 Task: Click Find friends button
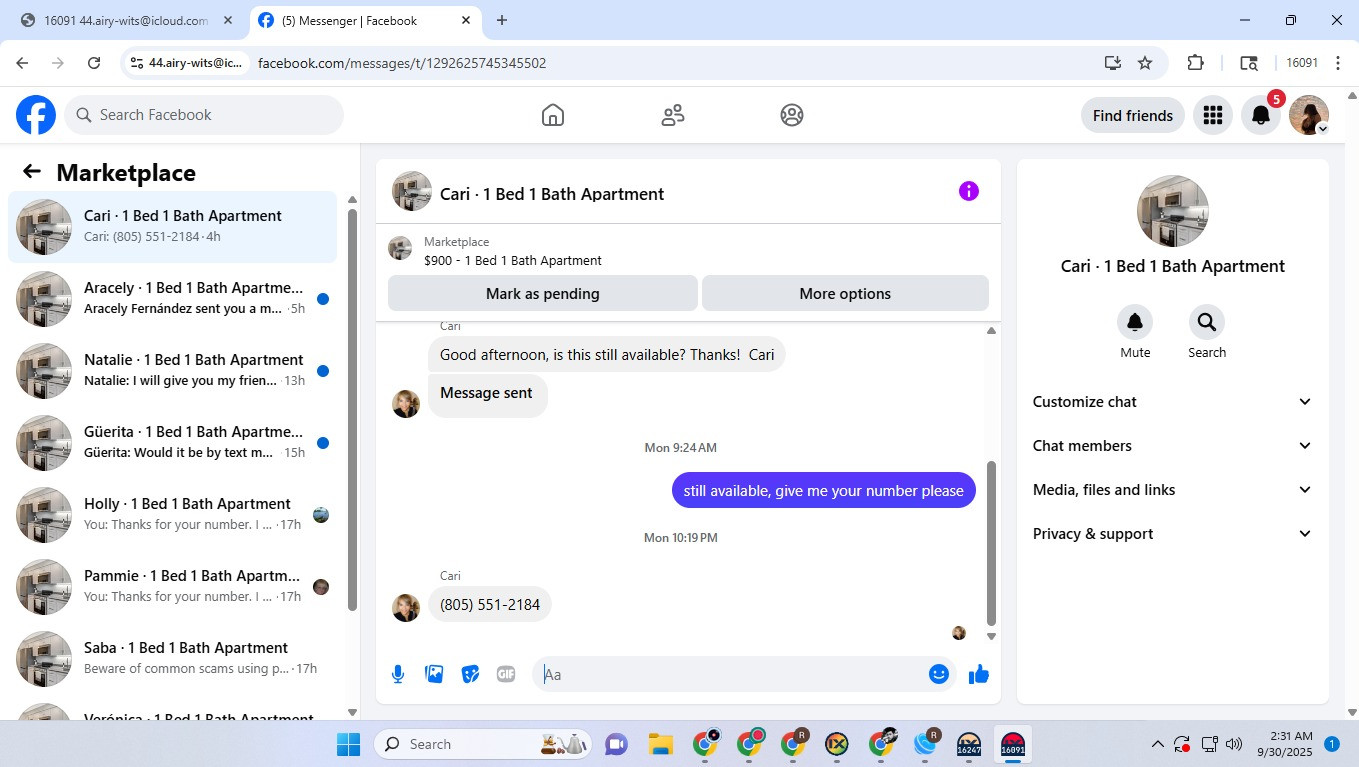pyautogui.click(x=1133, y=115)
